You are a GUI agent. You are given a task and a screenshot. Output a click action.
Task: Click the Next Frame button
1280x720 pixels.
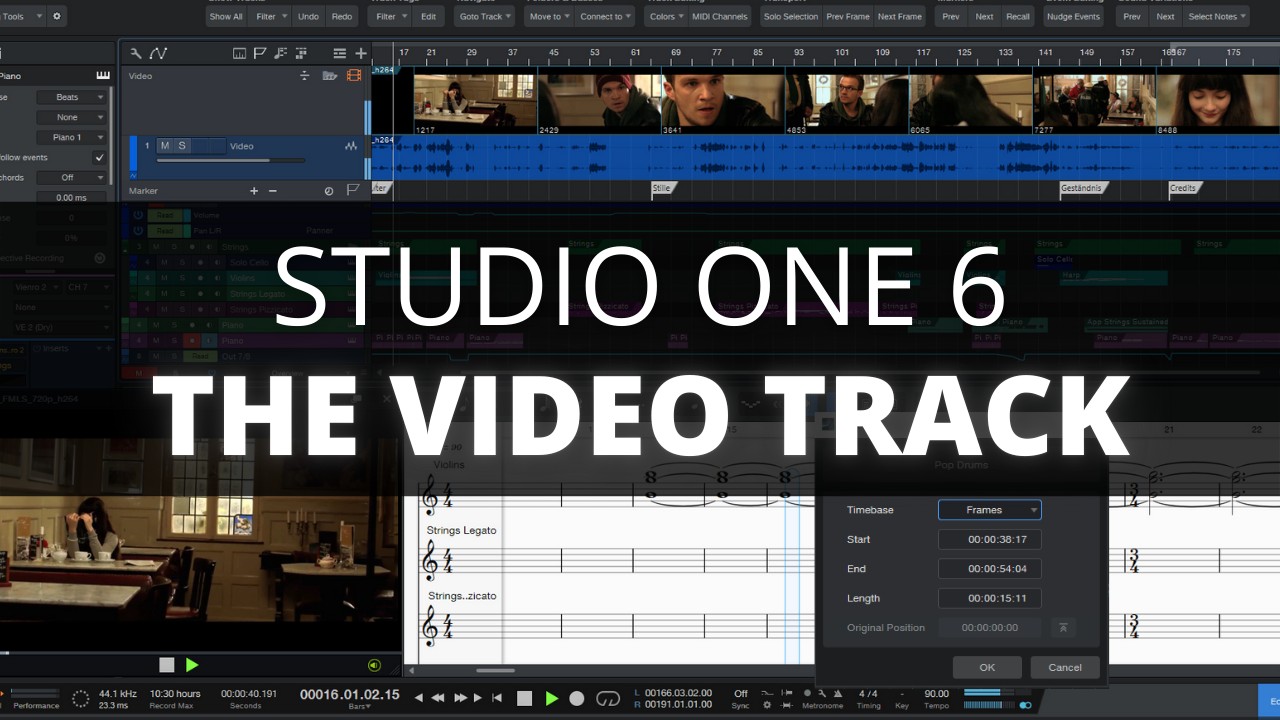click(900, 16)
